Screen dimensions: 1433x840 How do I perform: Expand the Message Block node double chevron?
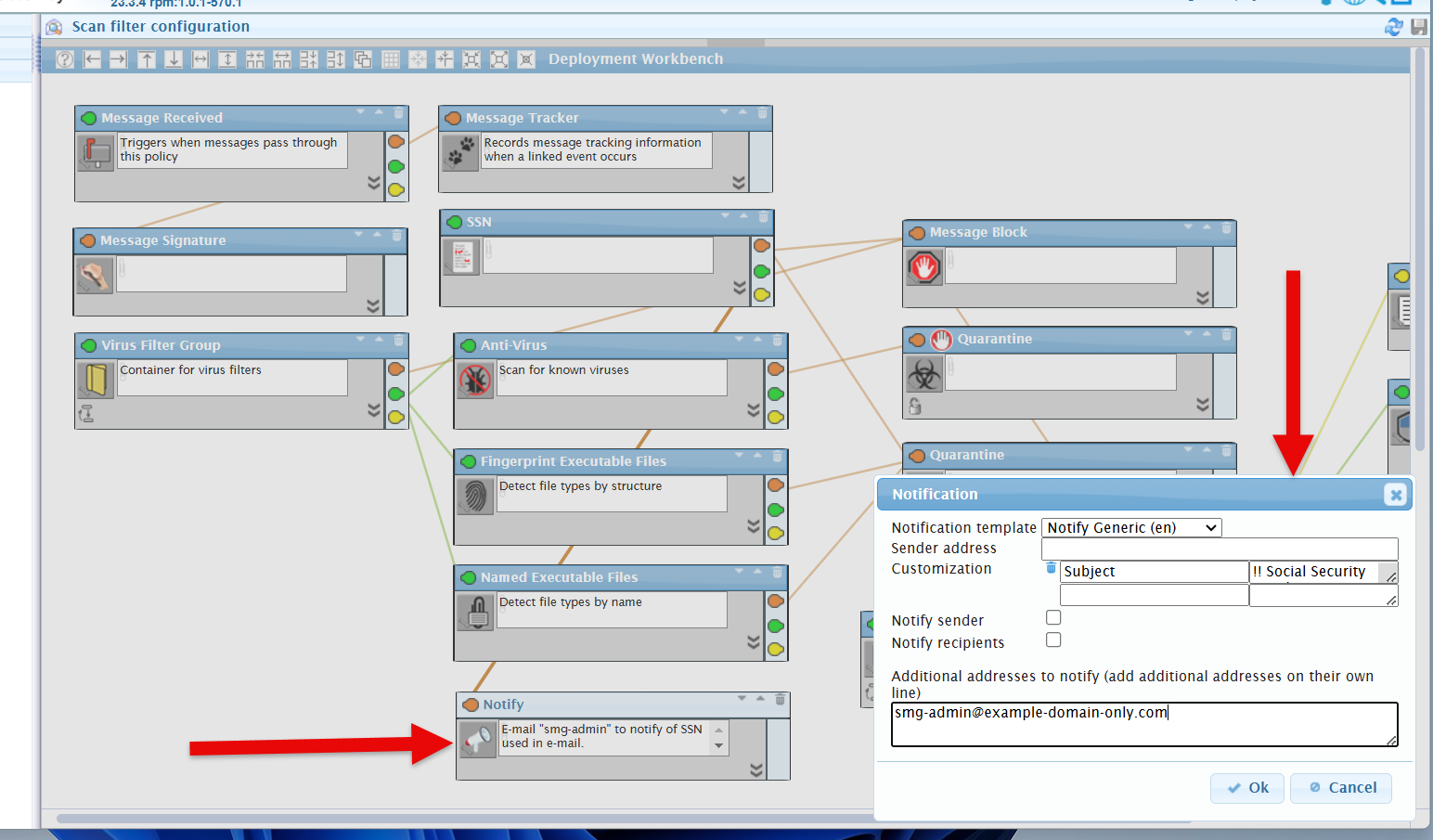pyautogui.click(x=1203, y=298)
